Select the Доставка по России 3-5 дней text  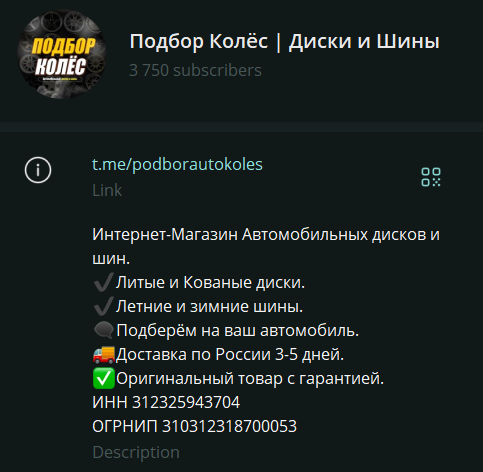(230, 354)
